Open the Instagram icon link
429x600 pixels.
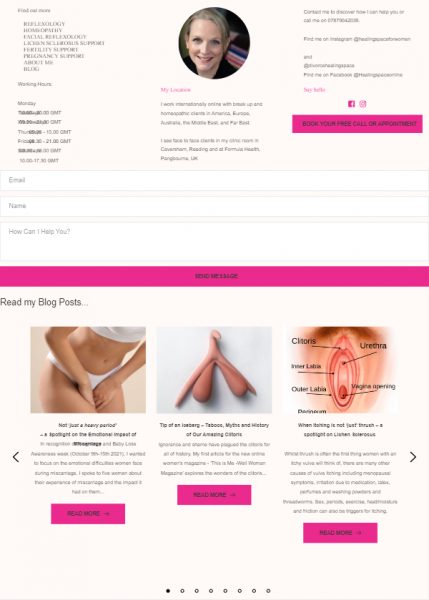tap(363, 104)
